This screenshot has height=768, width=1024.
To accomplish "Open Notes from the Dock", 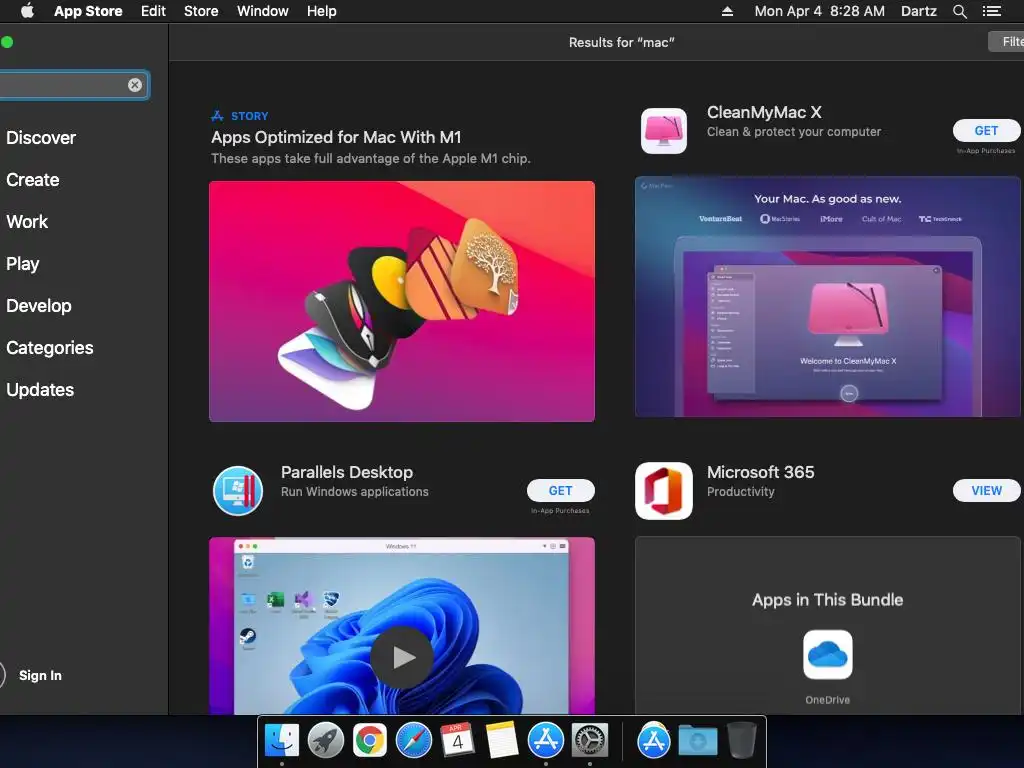I will click(502, 740).
